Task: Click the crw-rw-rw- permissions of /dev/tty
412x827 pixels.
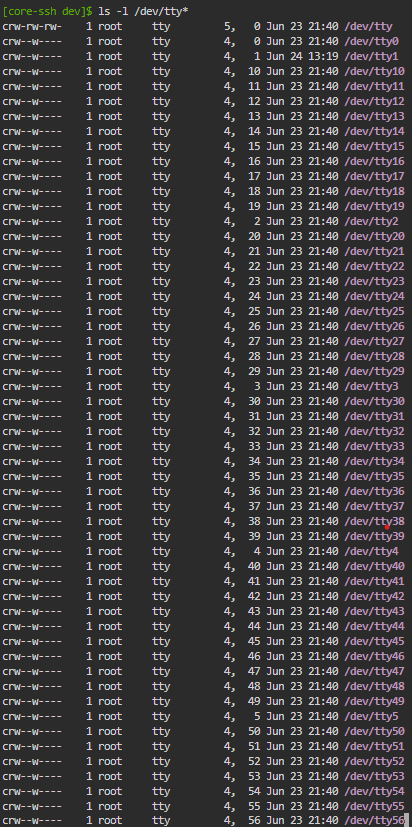Action: click(x=32, y=26)
